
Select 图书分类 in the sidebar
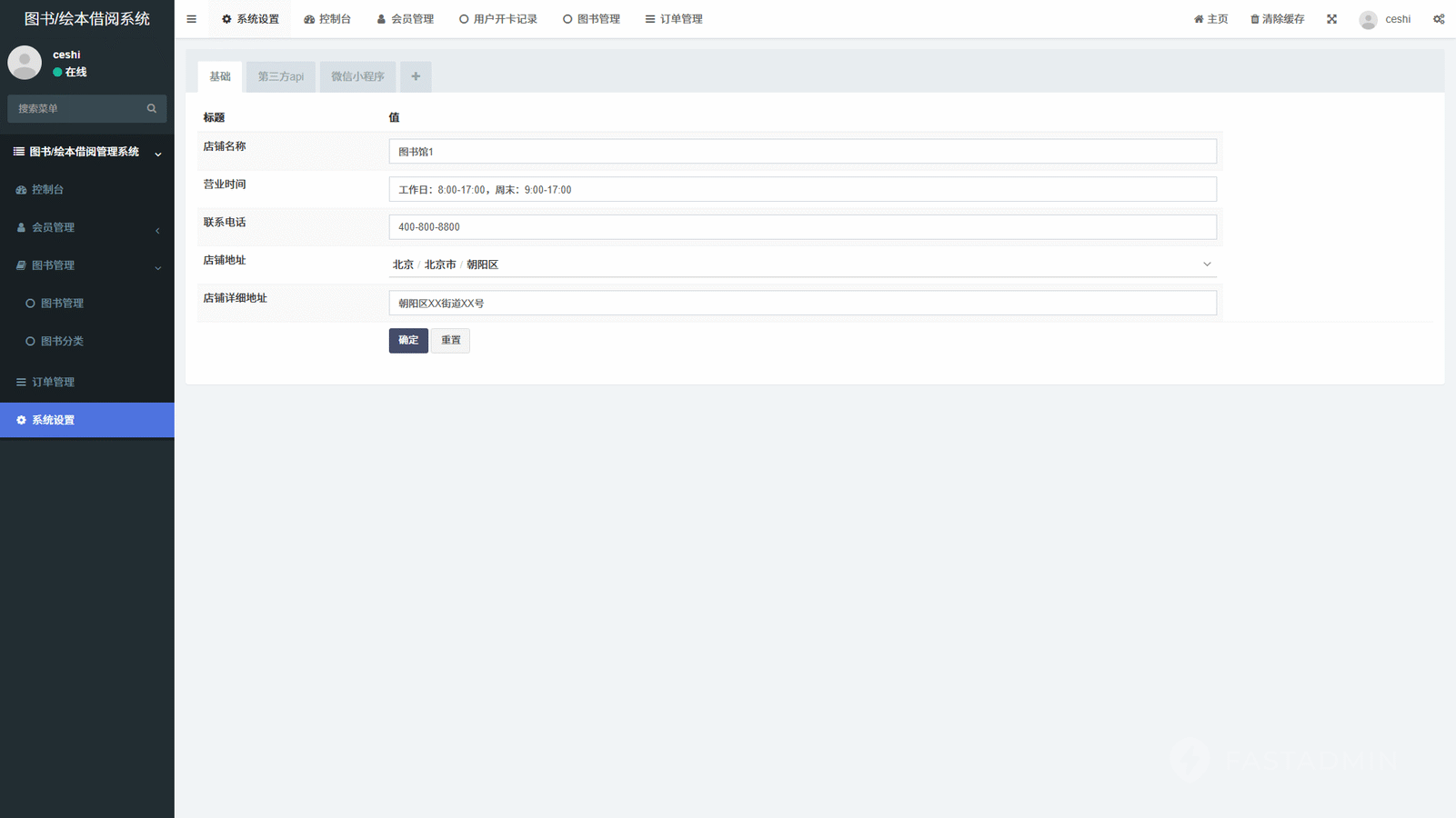pos(62,341)
